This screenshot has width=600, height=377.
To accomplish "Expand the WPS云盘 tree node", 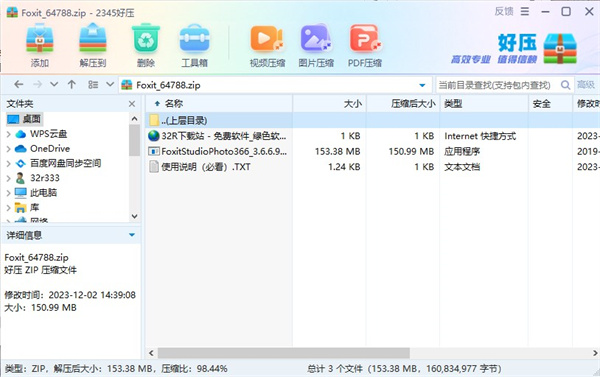I will coord(8,134).
